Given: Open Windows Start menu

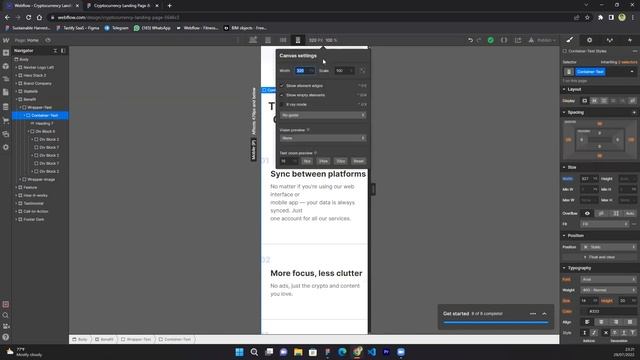Looking at the screenshot, I should pyautogui.click(x=240, y=352).
